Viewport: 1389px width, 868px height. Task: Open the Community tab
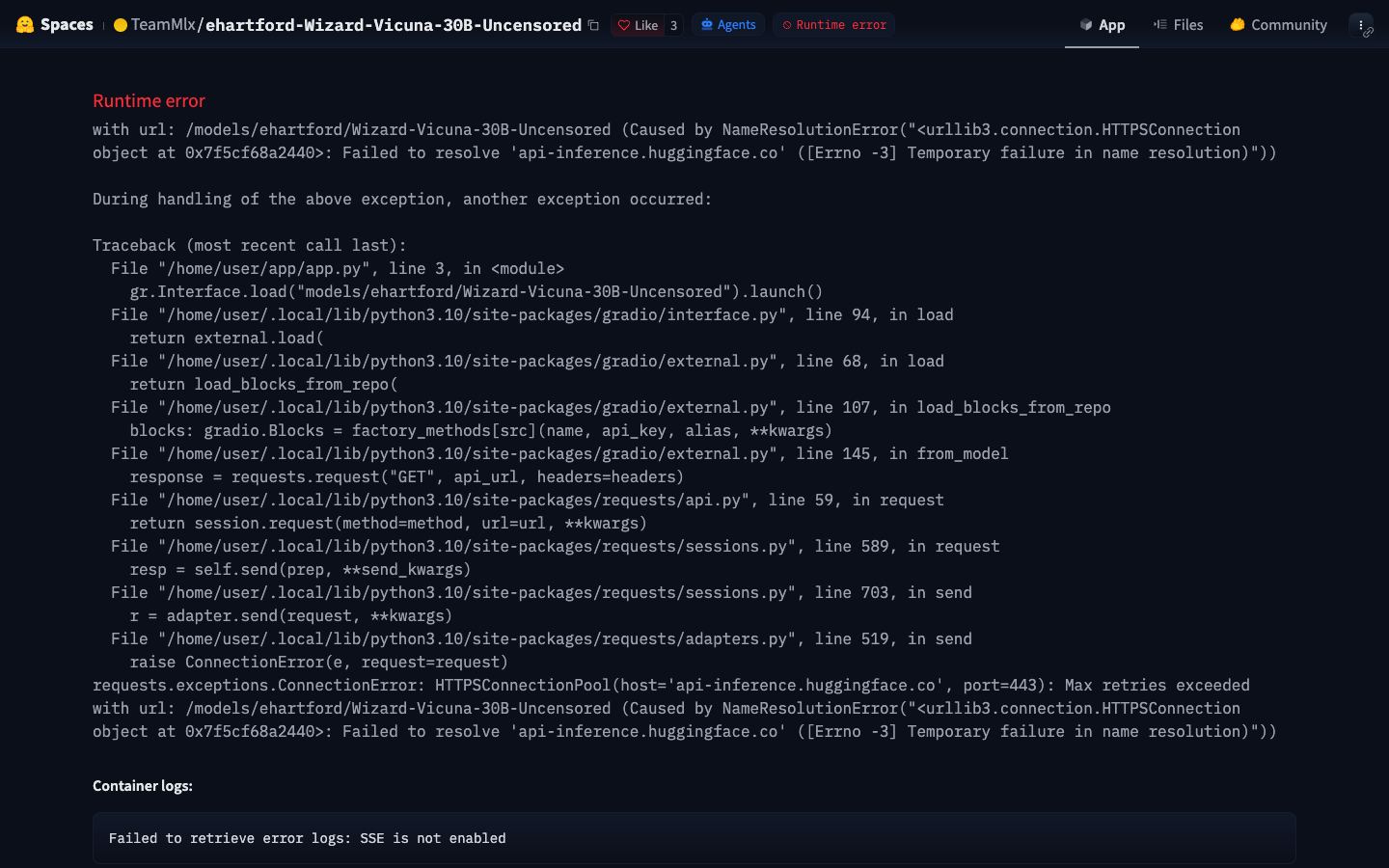point(1278,25)
